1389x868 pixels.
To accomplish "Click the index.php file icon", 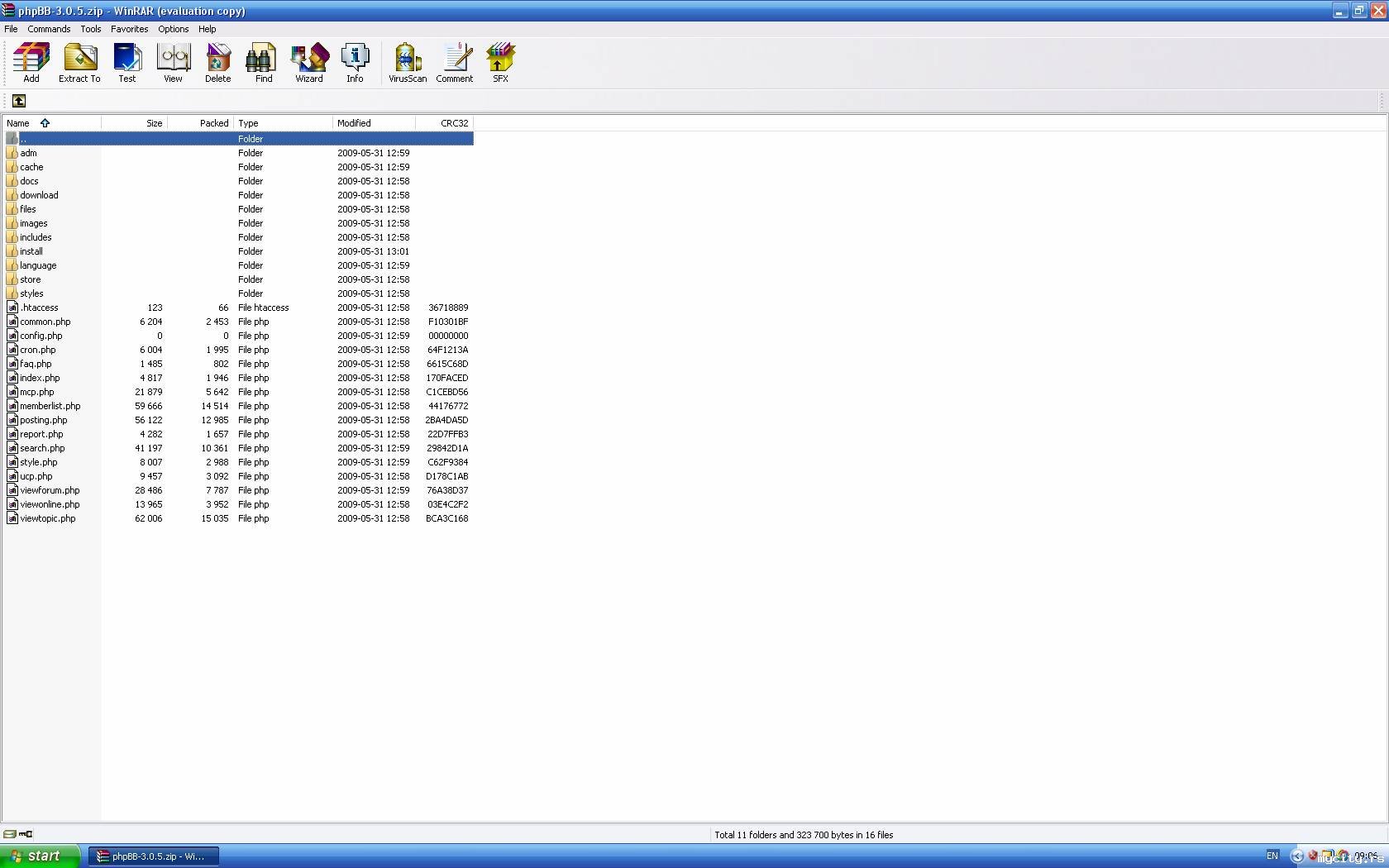I will [x=12, y=378].
